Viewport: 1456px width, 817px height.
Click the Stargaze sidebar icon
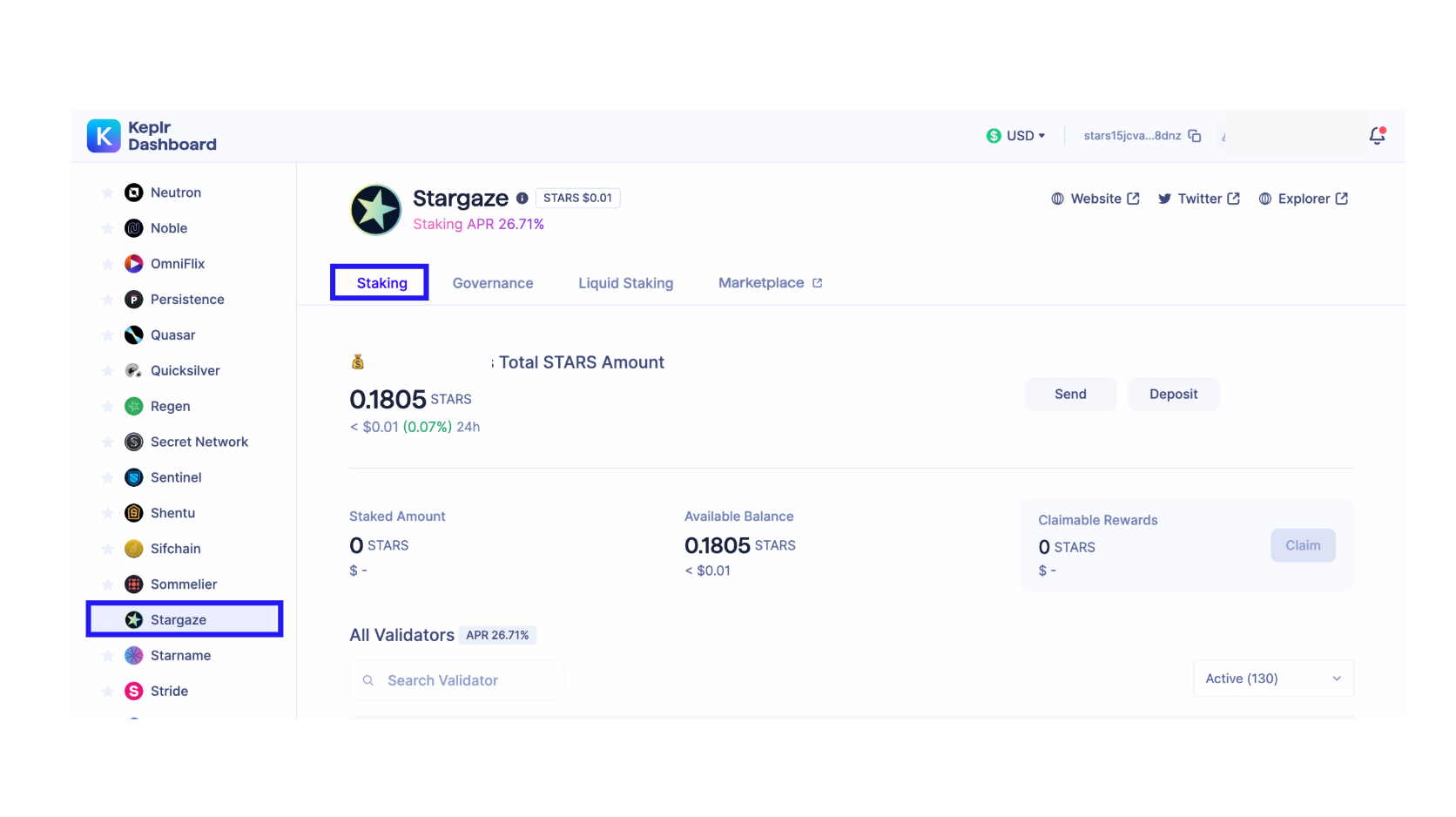pyautogui.click(x=133, y=620)
